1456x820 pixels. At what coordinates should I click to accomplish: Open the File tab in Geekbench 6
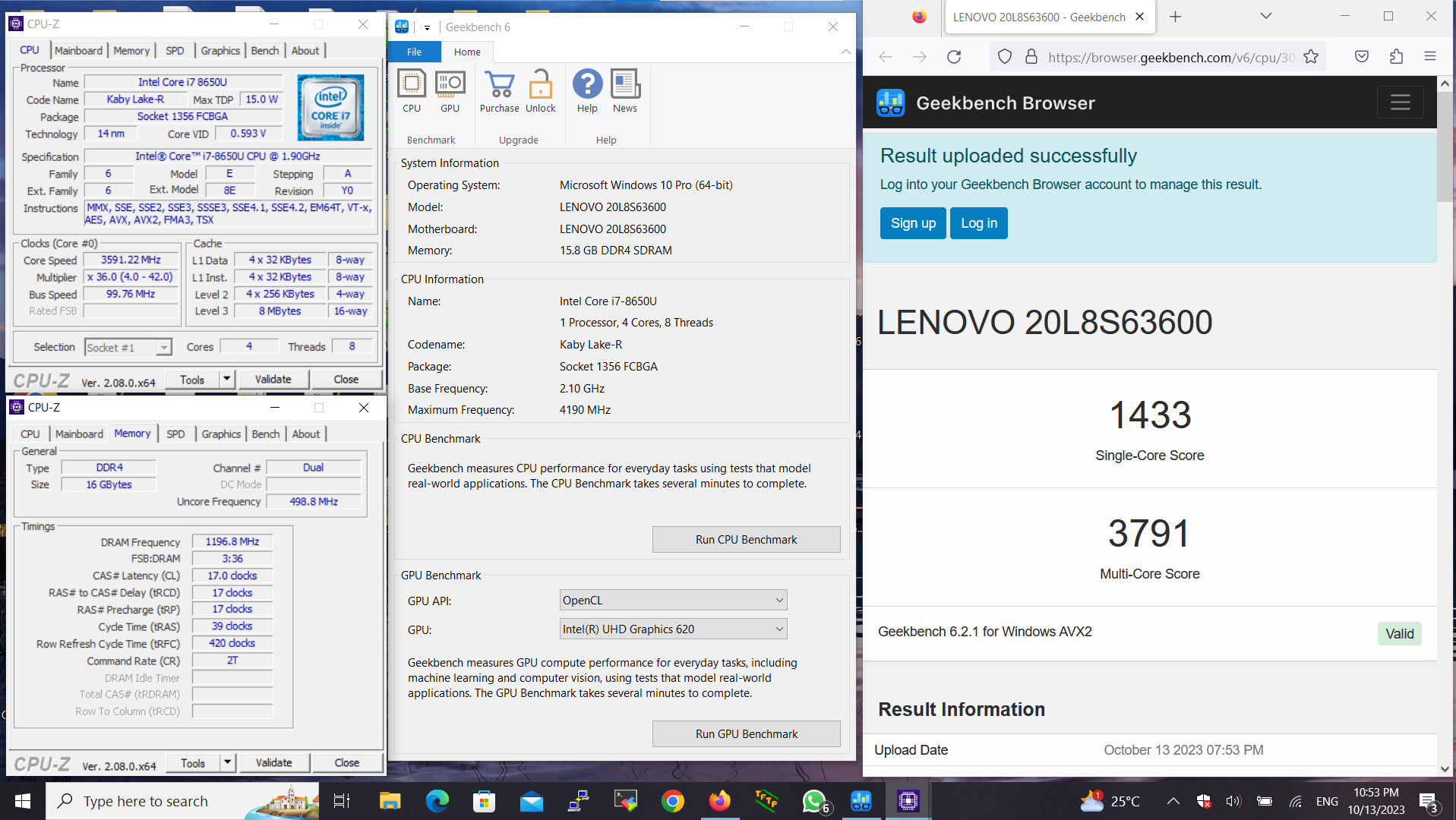click(414, 52)
